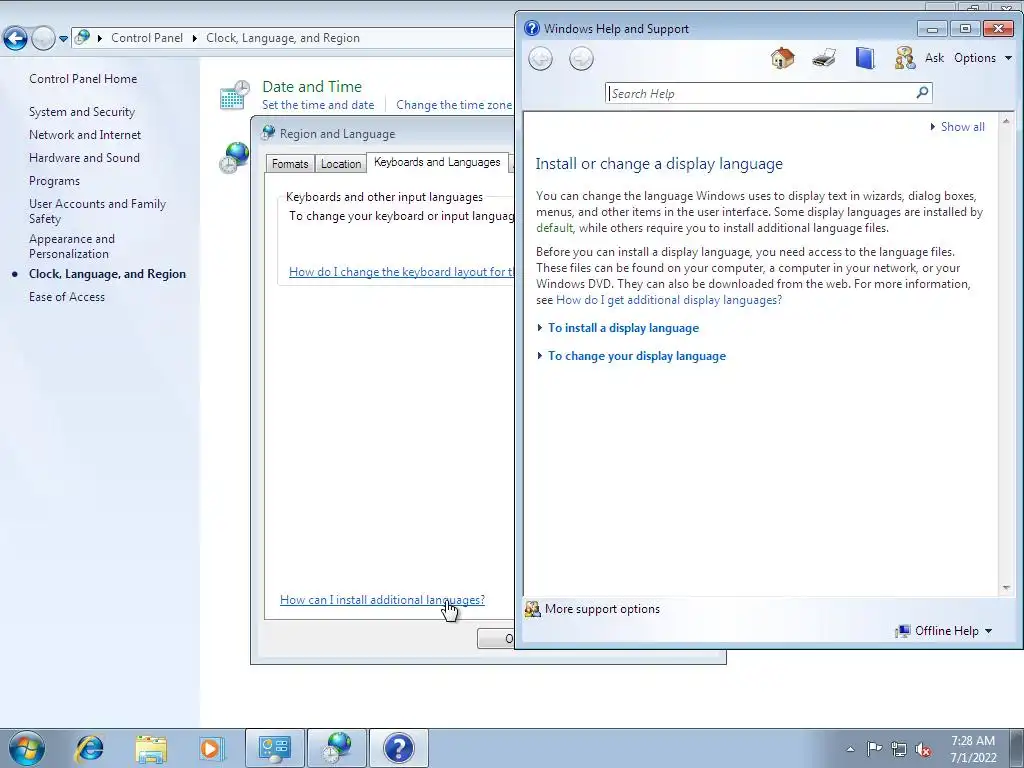Open Programs category
This screenshot has height=768, width=1024.
[x=54, y=181]
